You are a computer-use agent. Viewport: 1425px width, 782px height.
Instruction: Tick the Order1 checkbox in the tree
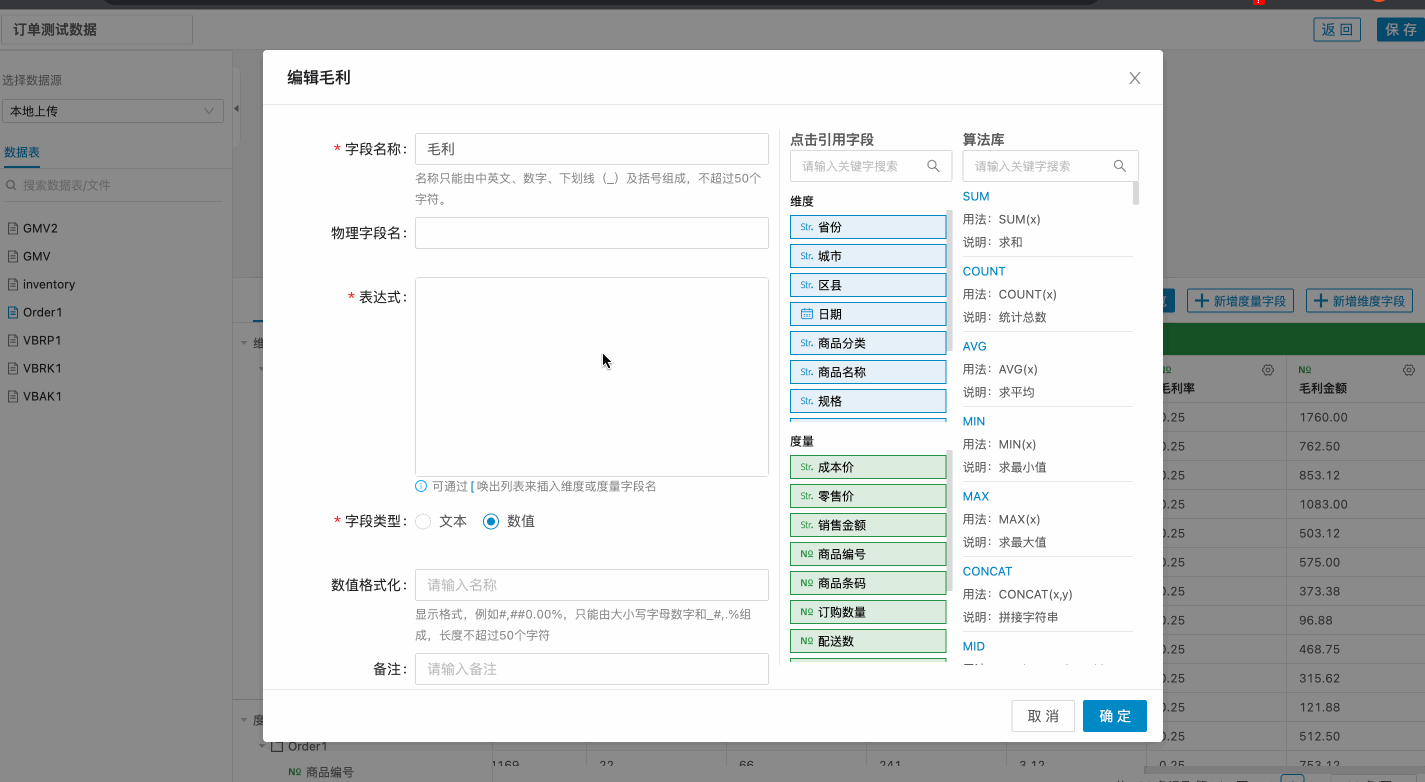pyautogui.click(x=278, y=746)
